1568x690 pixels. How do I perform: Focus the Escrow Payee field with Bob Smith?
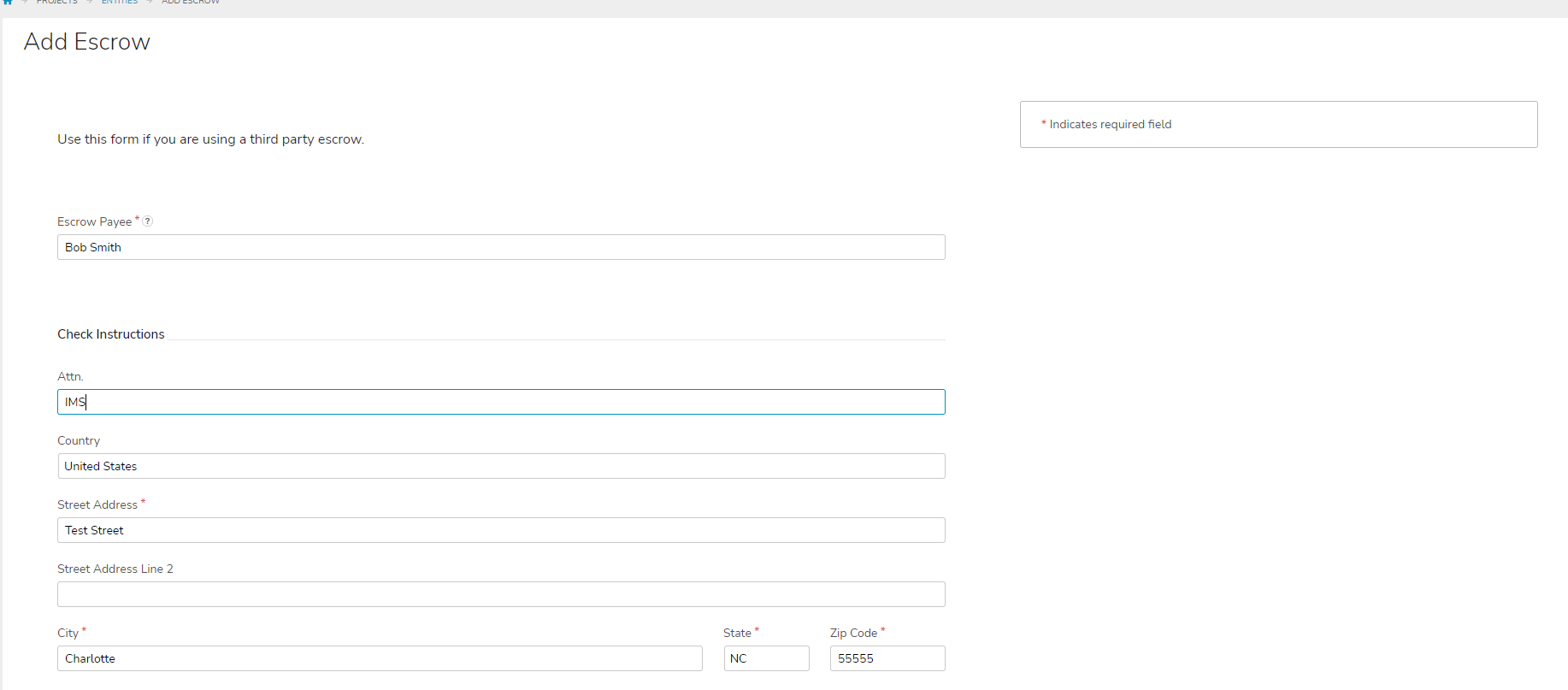pyautogui.click(x=500, y=247)
